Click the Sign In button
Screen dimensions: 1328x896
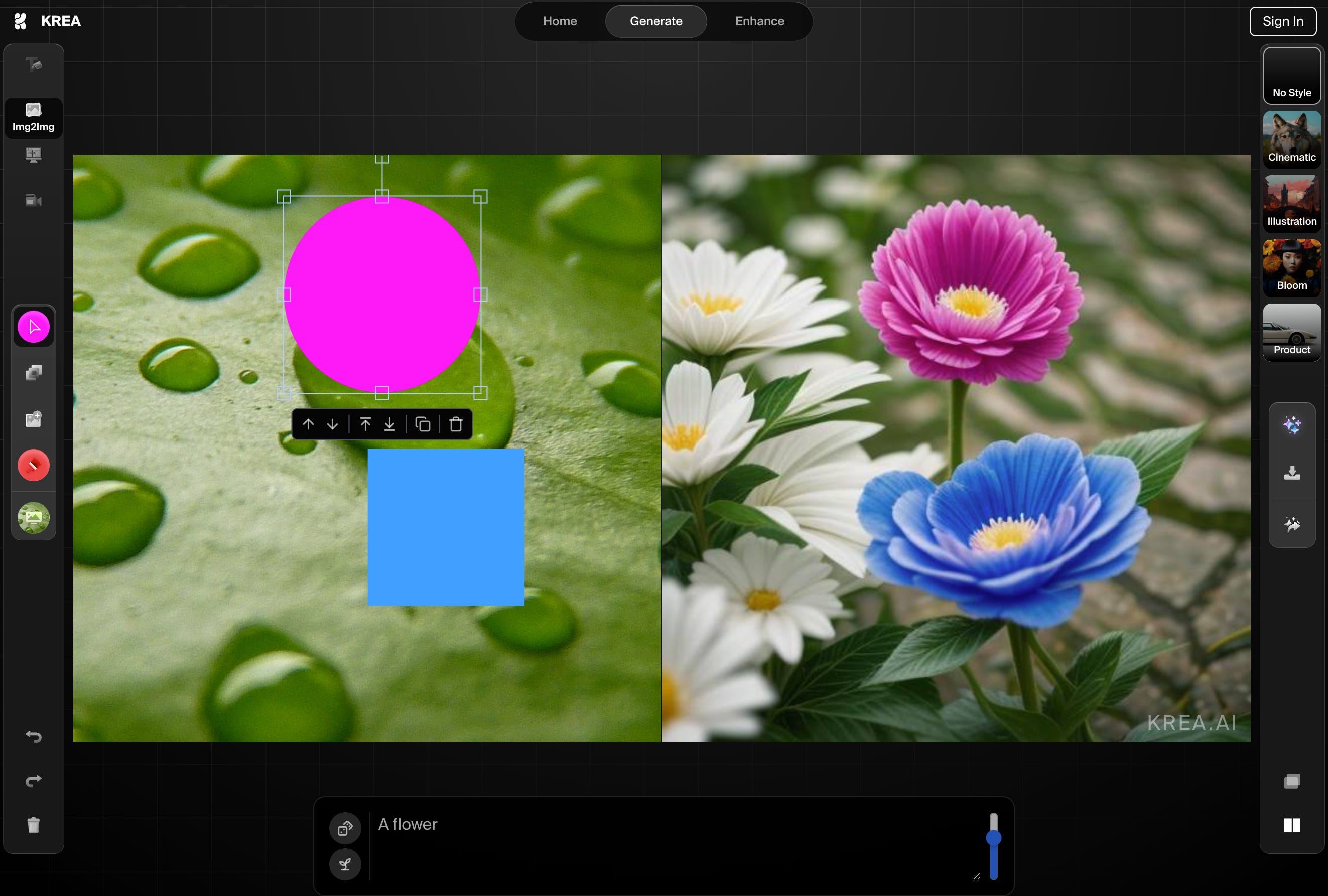[x=1283, y=21]
